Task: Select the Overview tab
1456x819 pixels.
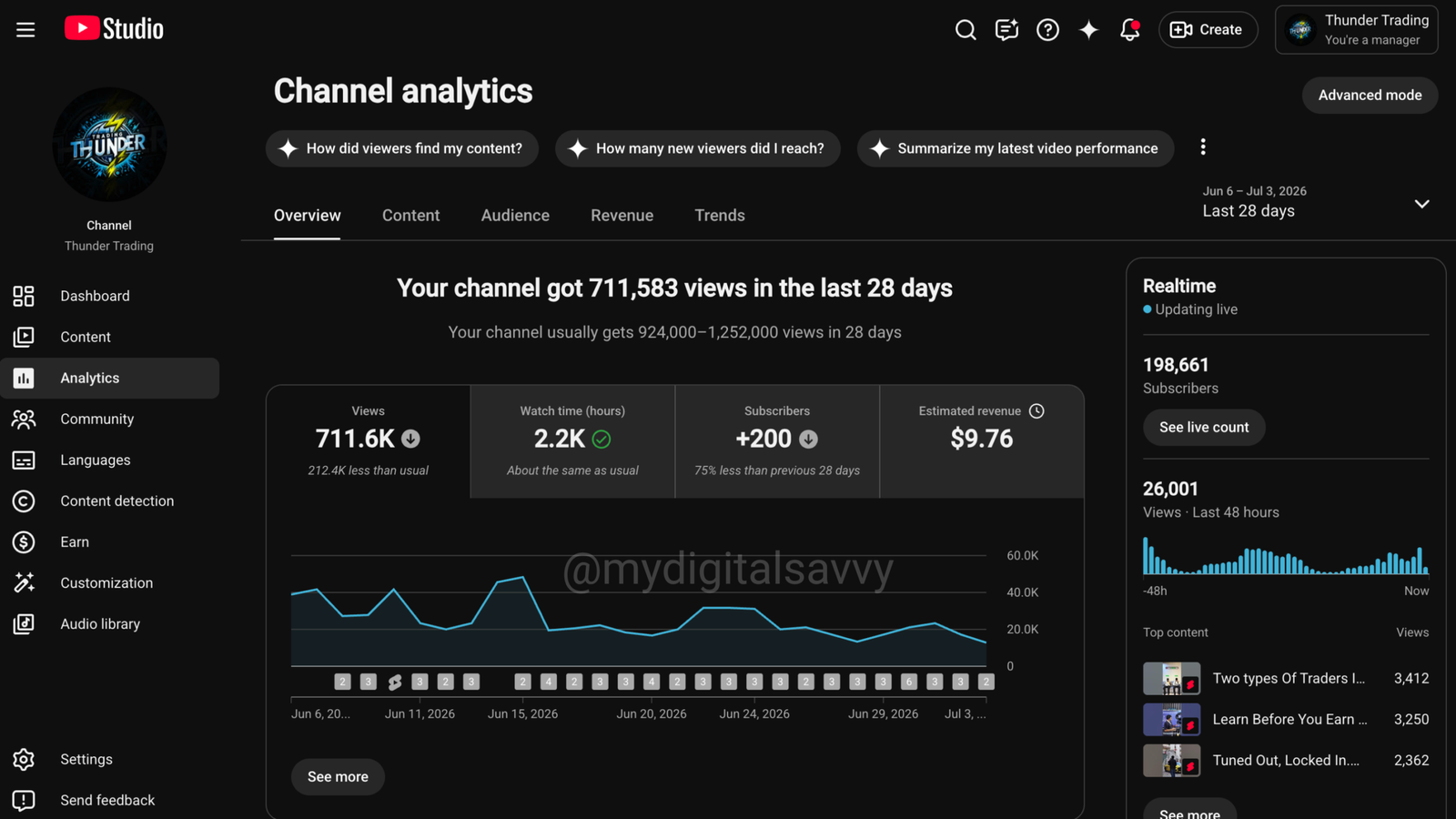Action: (x=308, y=216)
